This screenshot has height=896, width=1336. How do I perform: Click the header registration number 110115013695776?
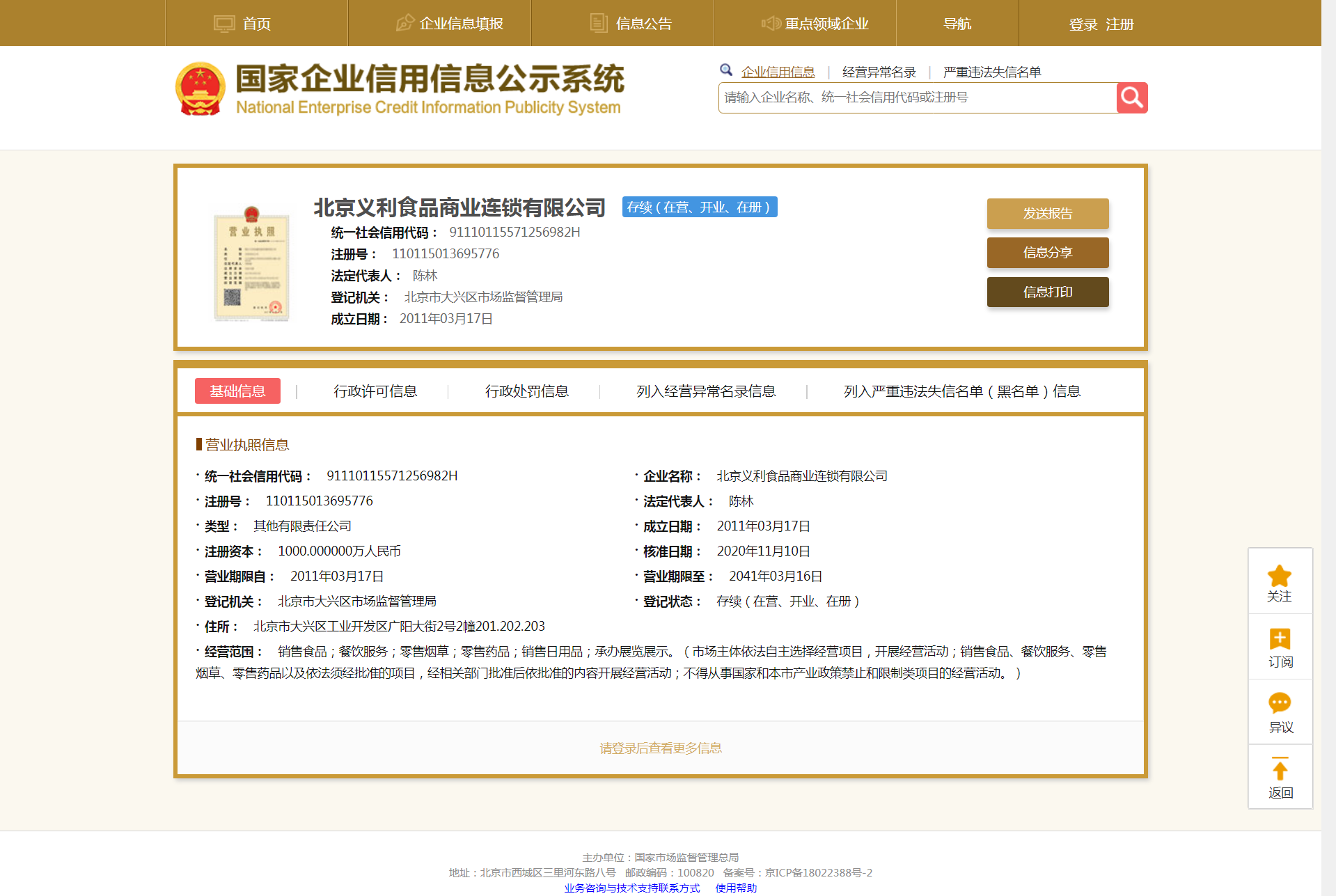coord(446,253)
